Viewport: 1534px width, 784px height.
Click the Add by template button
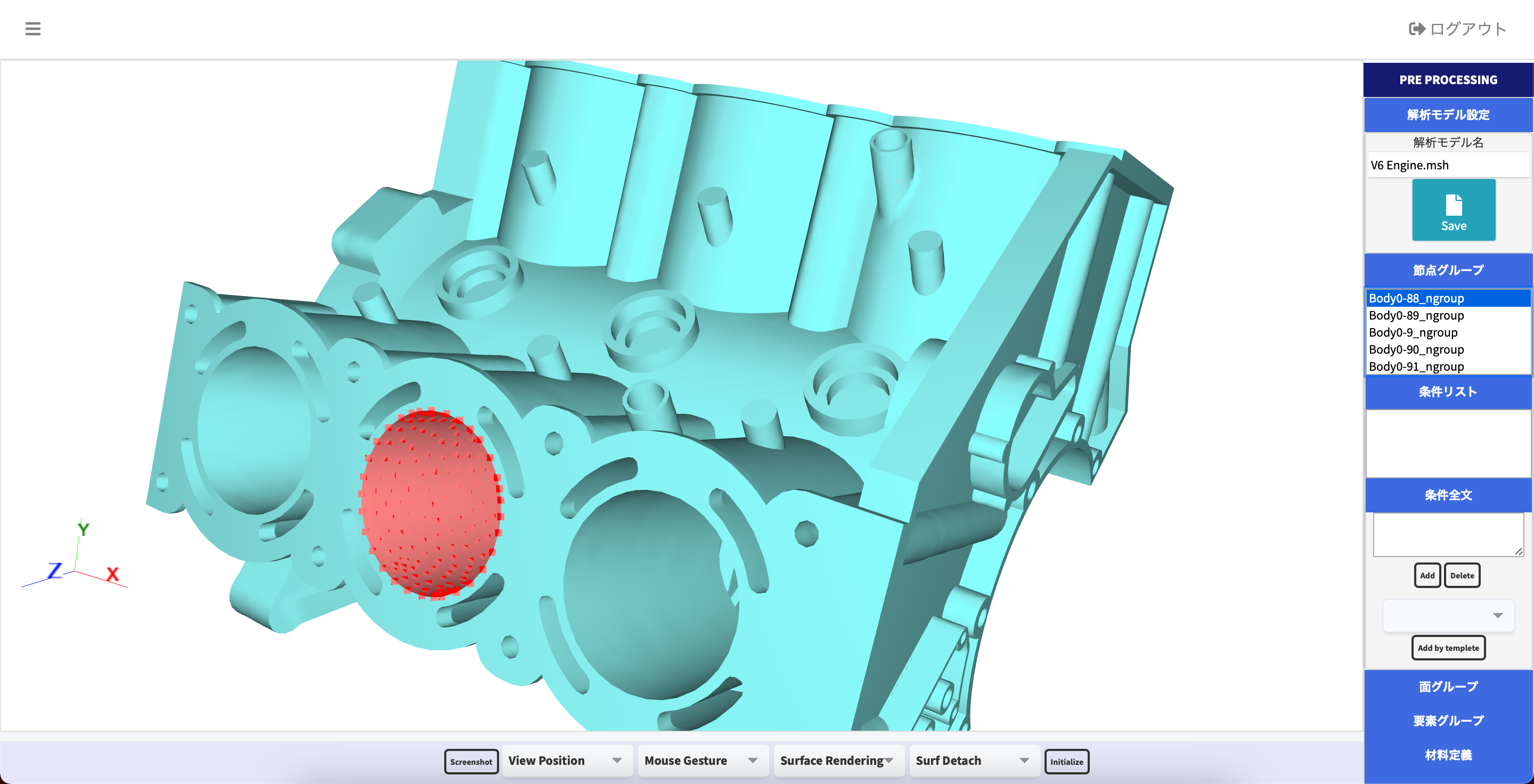[1448, 648]
